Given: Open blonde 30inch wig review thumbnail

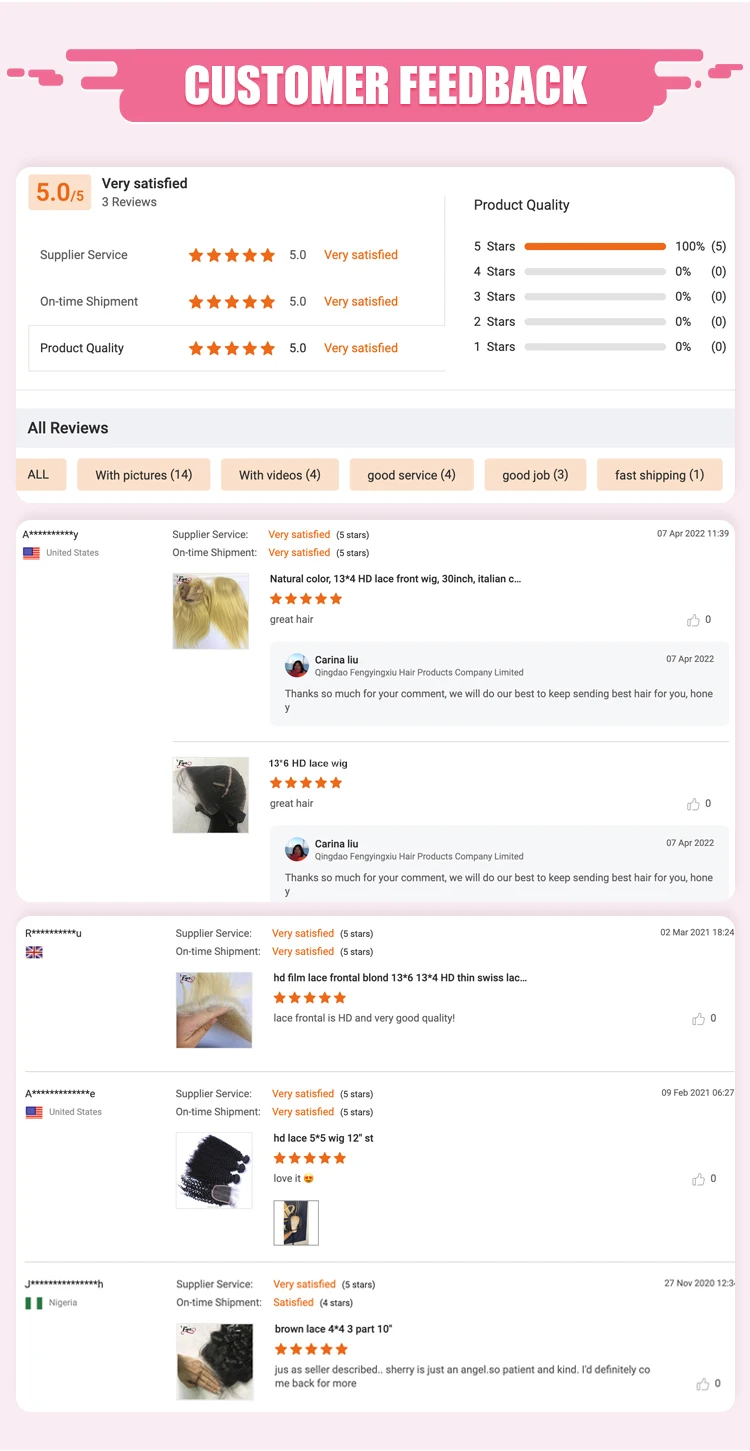Looking at the screenshot, I should (x=211, y=611).
